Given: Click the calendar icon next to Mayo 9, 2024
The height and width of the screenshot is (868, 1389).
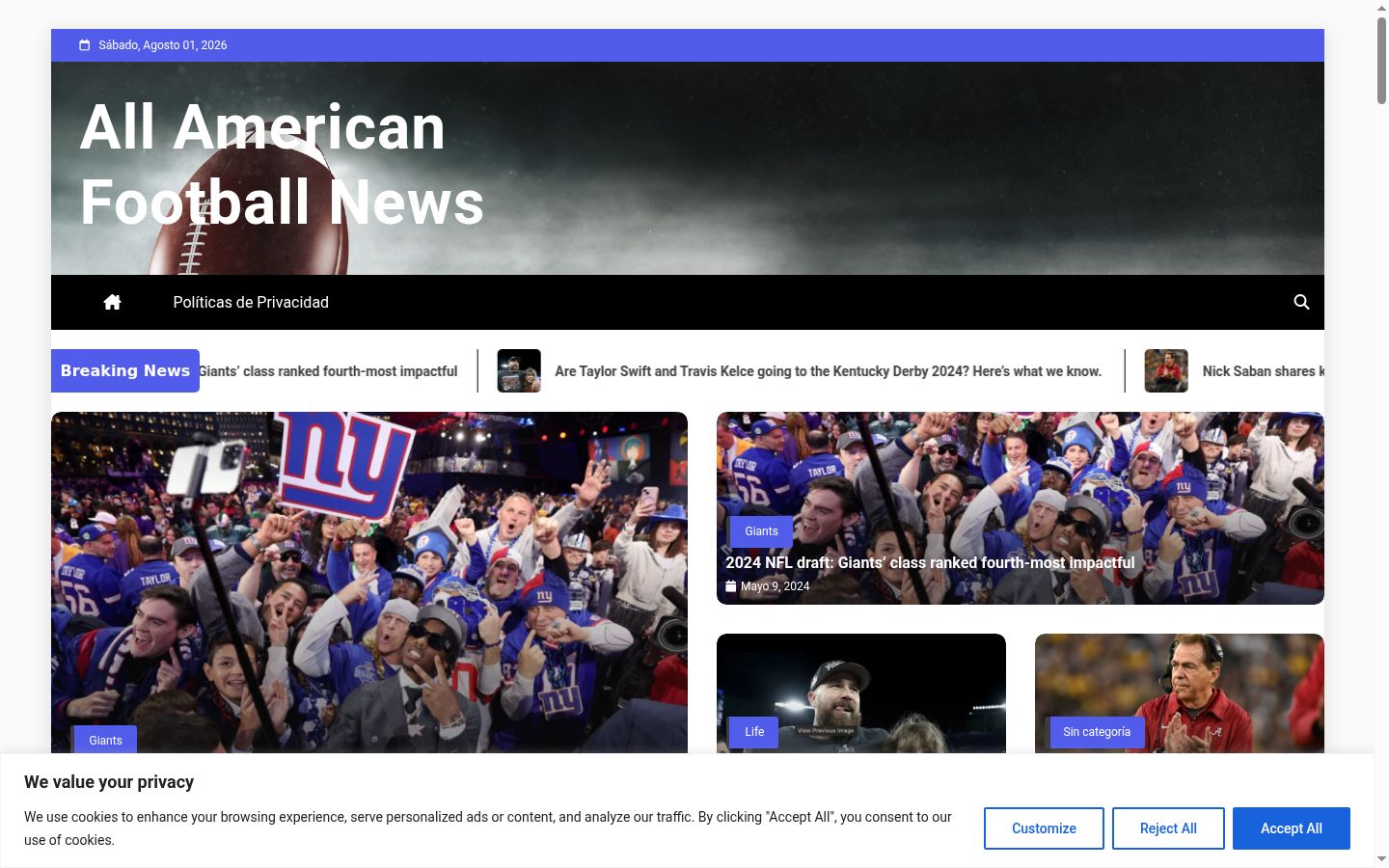Looking at the screenshot, I should click(731, 586).
